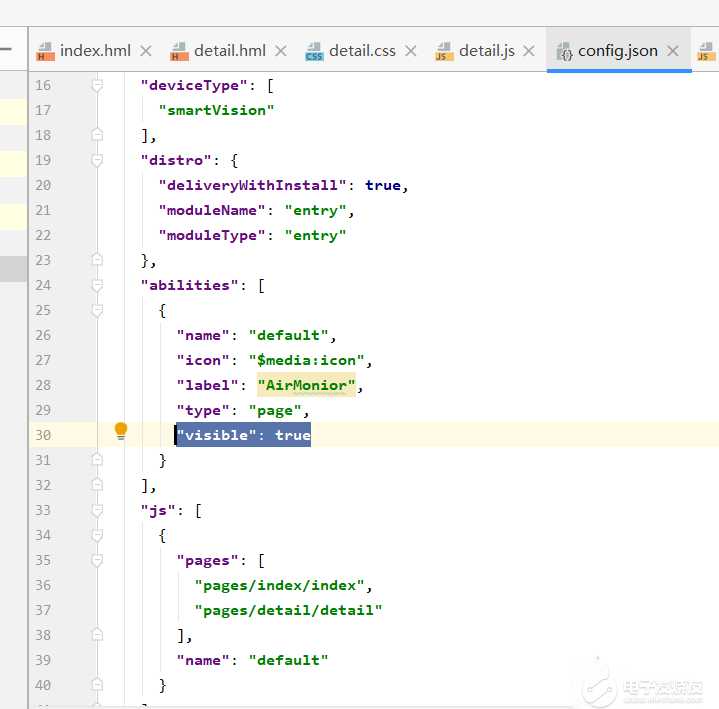This screenshot has height=709, width=719.
Task: Fold the "abilities" array at line 24
Action: pyautogui.click(x=97, y=286)
